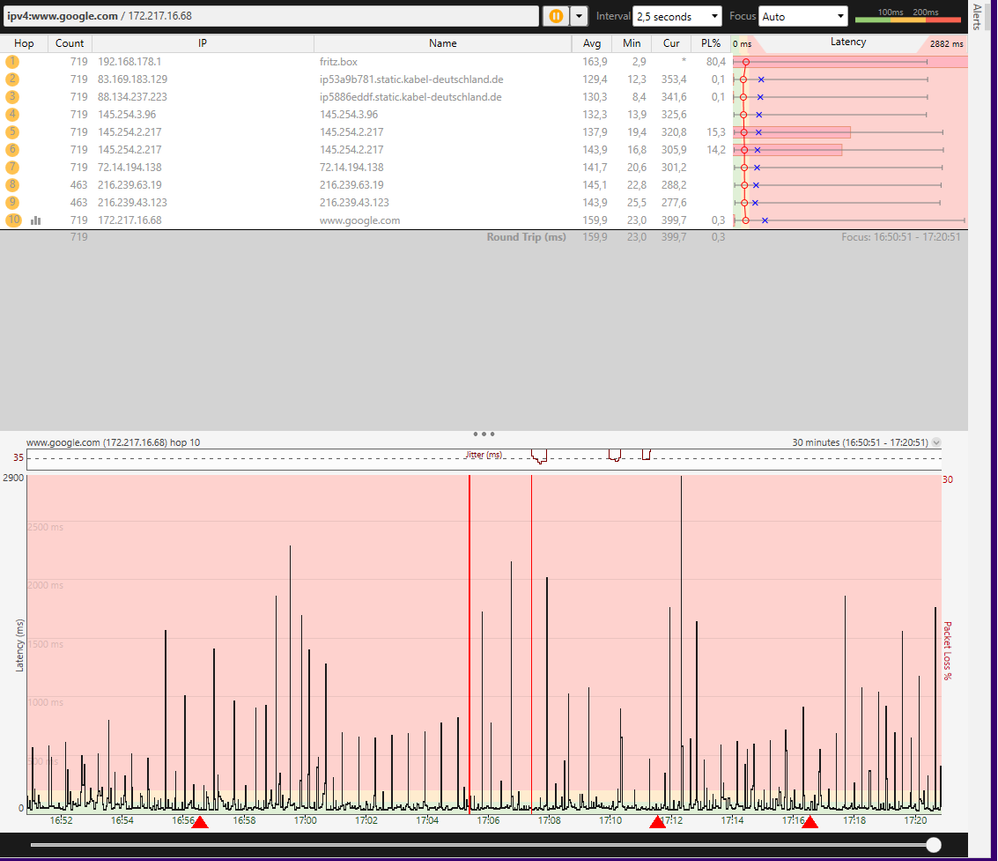Open the Focus Auto dropdown
This screenshot has height=861, width=998.
pos(803,16)
